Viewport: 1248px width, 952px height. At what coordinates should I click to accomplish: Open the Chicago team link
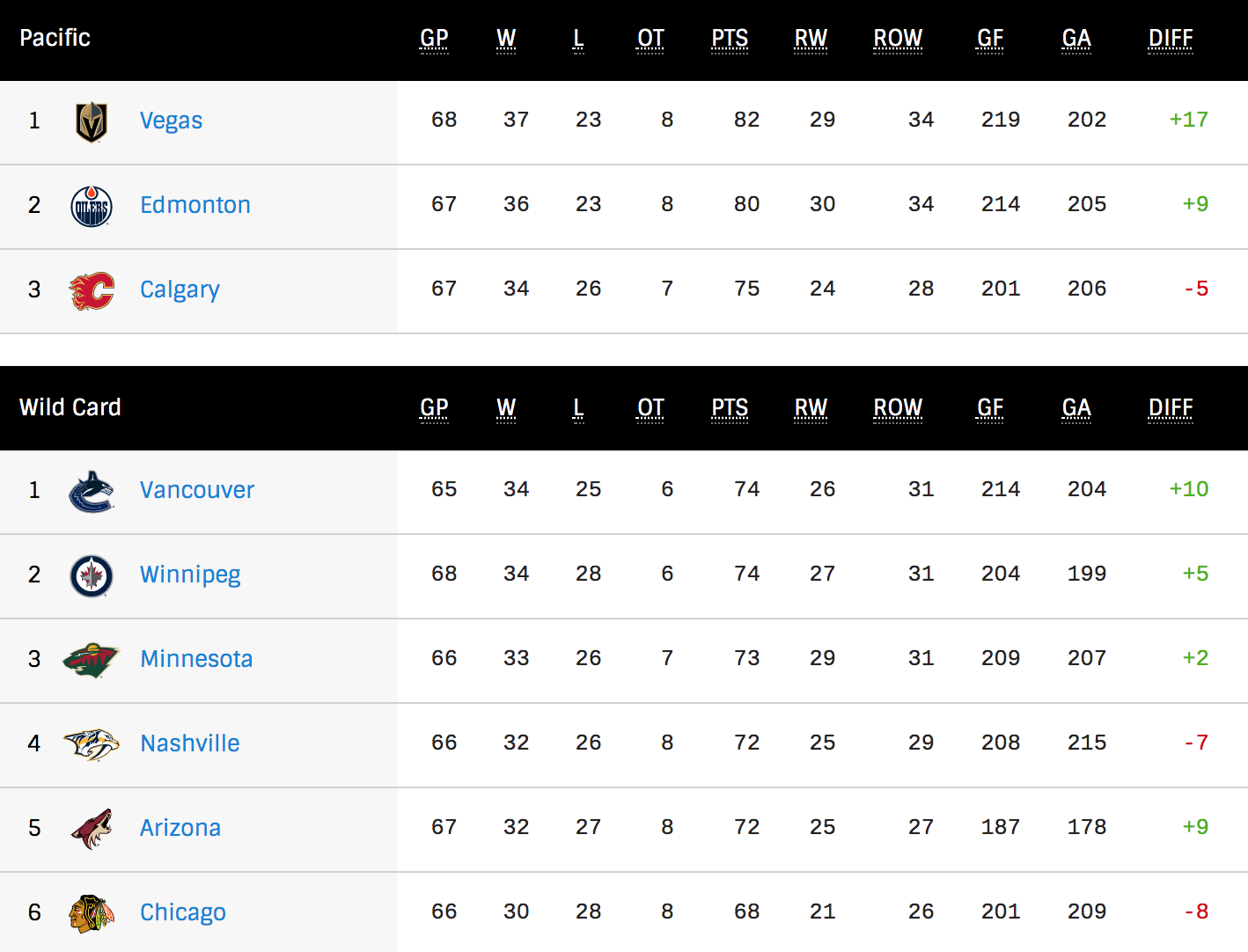(x=183, y=912)
